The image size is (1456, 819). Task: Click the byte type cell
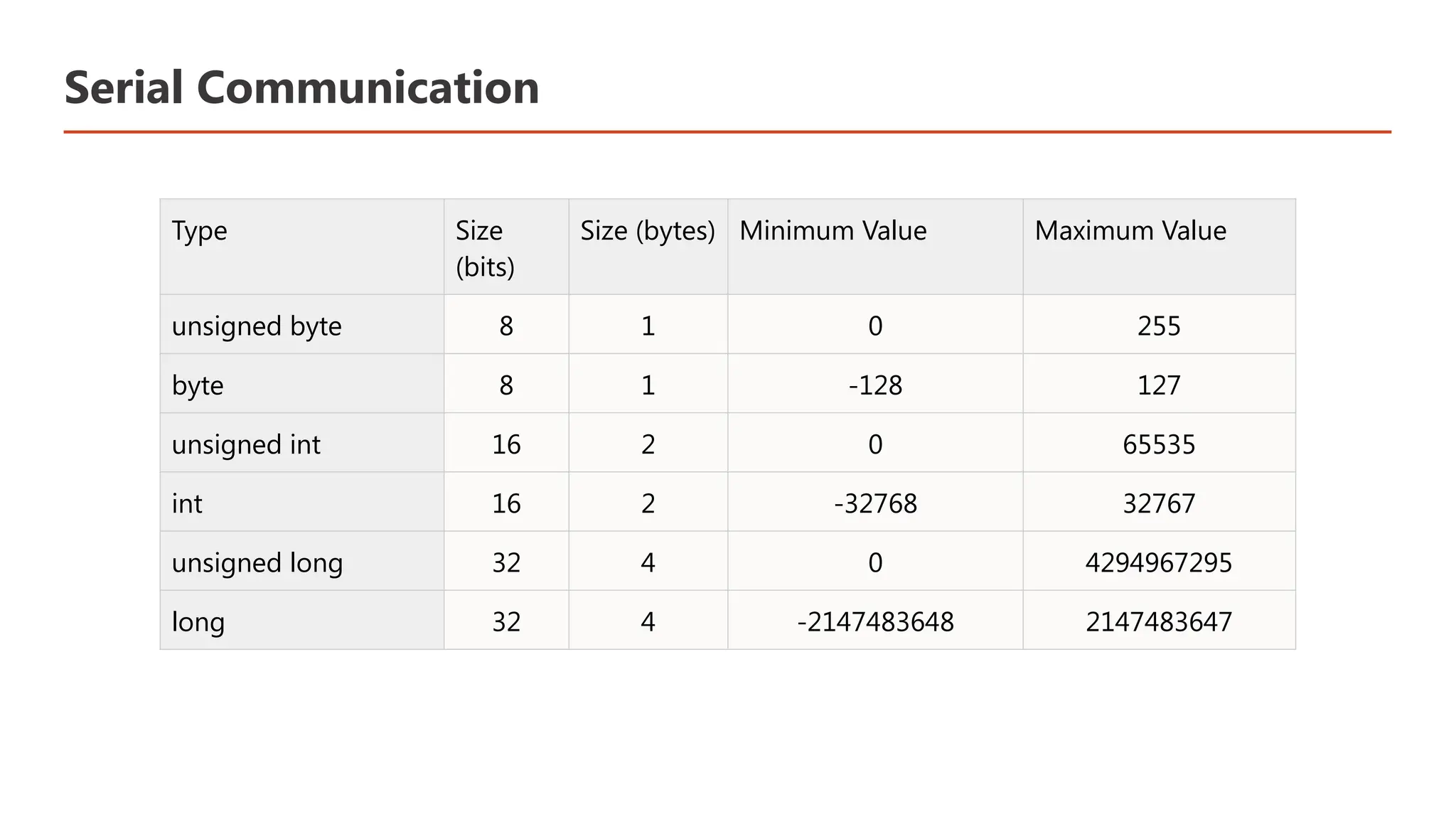[302, 383]
